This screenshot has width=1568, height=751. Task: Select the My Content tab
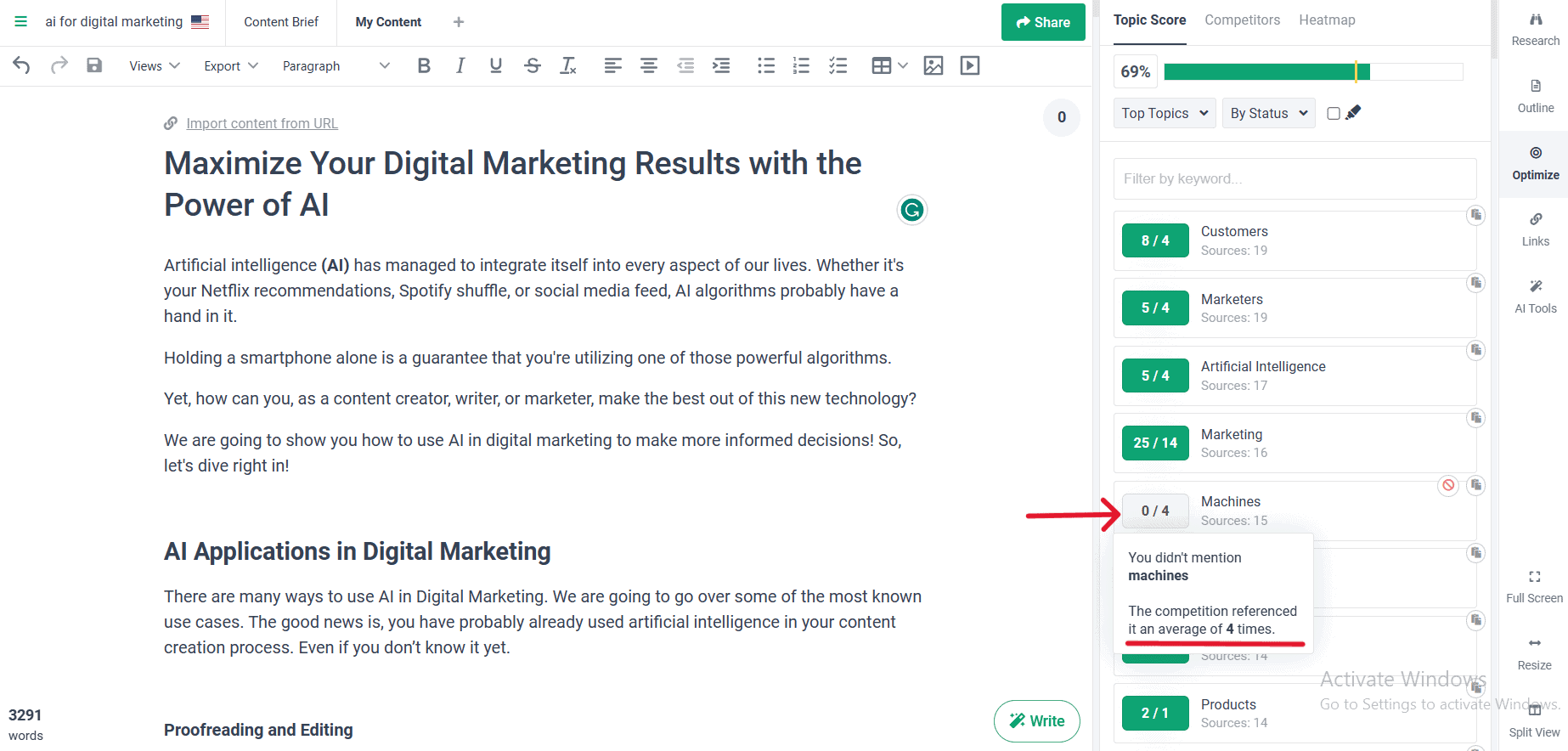click(388, 22)
